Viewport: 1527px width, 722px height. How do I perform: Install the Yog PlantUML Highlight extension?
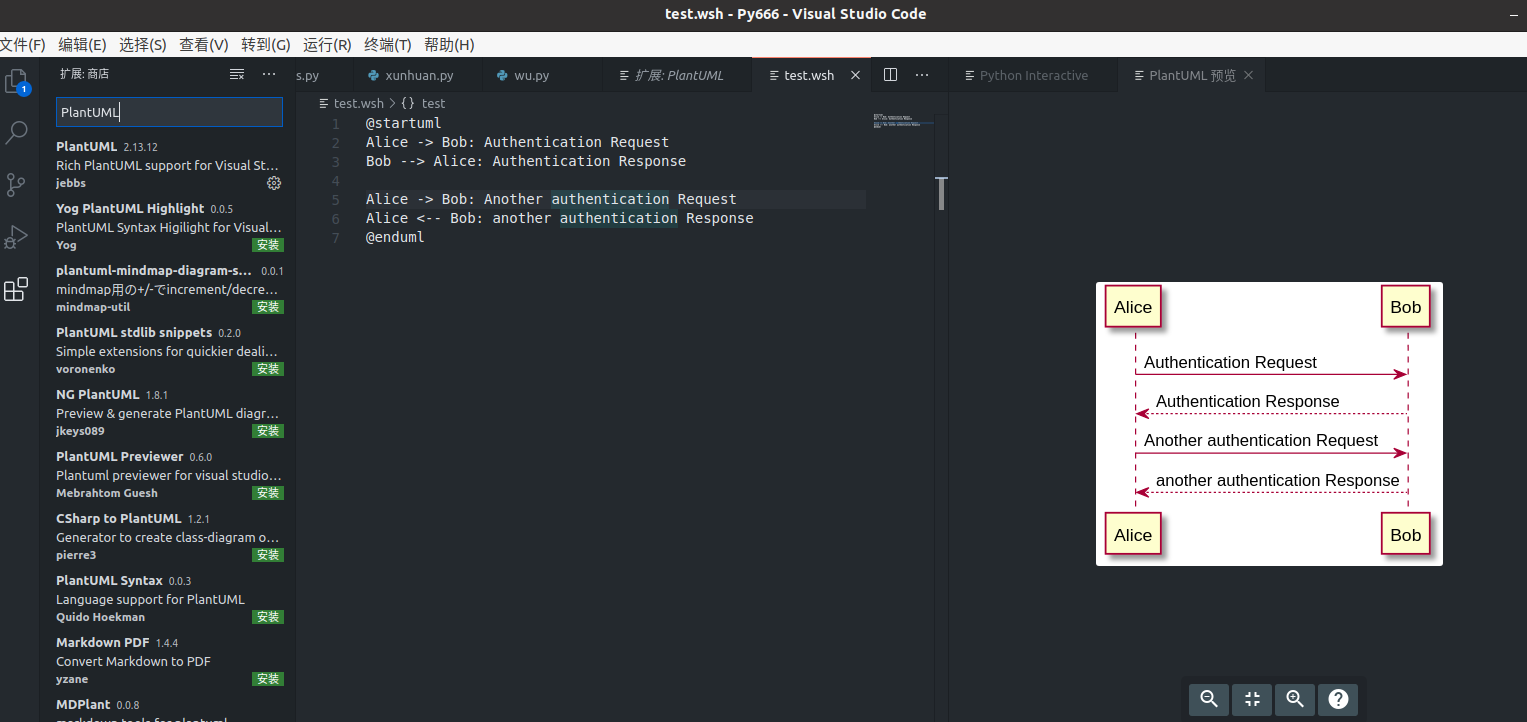(267, 244)
